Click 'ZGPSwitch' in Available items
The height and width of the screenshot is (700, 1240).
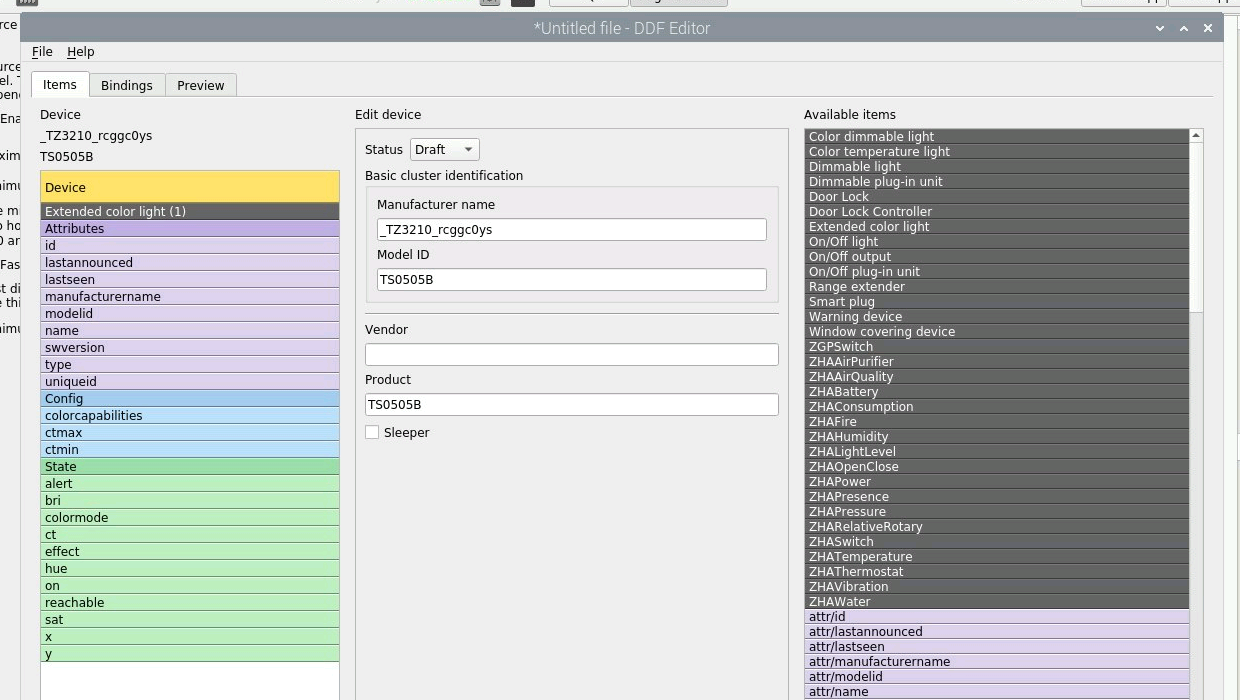[997, 347]
